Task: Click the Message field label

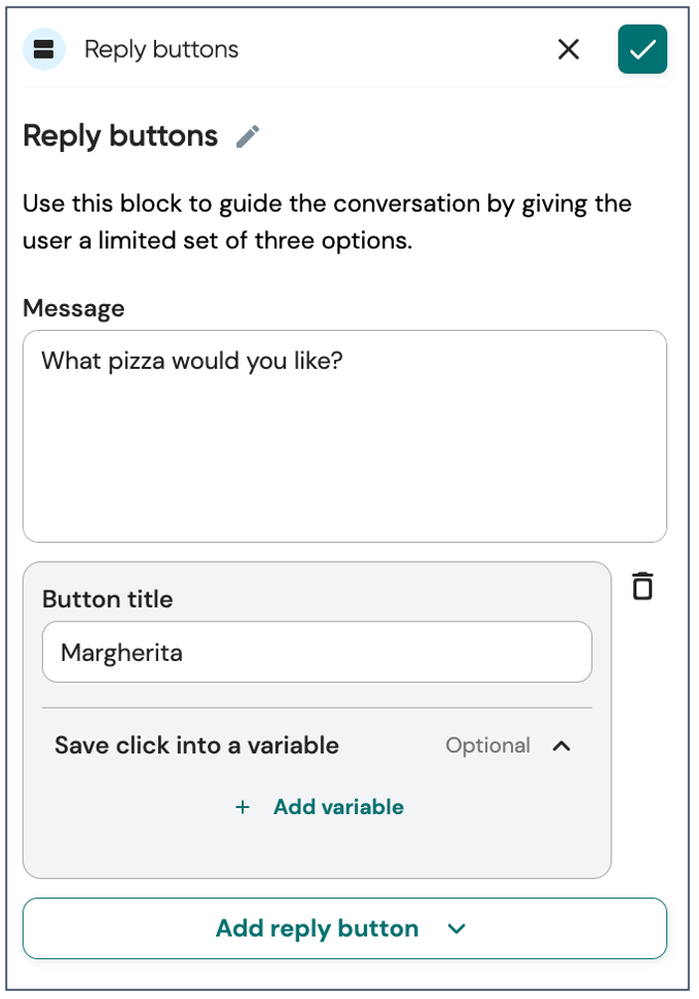Action: click(x=74, y=308)
